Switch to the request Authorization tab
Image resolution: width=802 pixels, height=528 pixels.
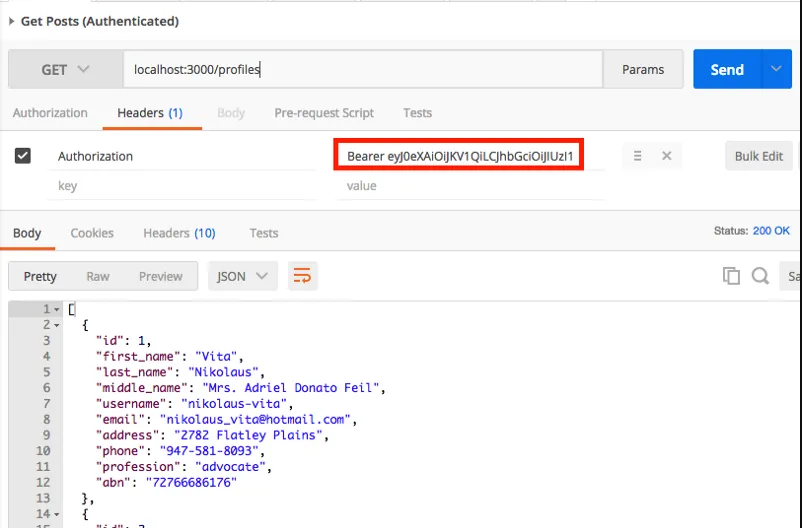pyautogui.click(x=50, y=113)
